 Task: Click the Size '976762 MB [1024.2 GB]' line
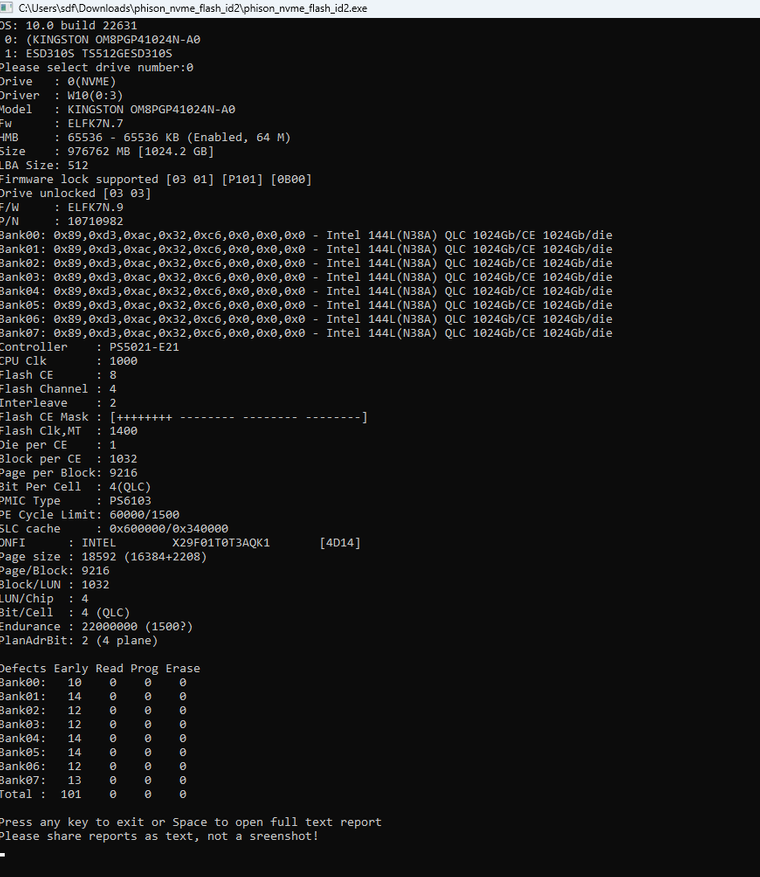click(107, 152)
